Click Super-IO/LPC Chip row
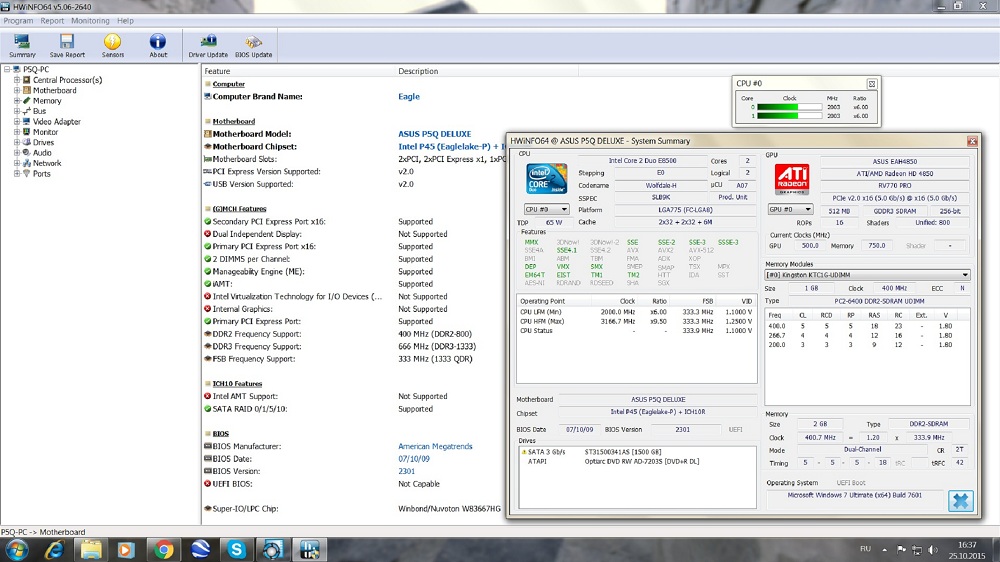Image resolution: width=1000 pixels, height=562 pixels. click(353, 509)
